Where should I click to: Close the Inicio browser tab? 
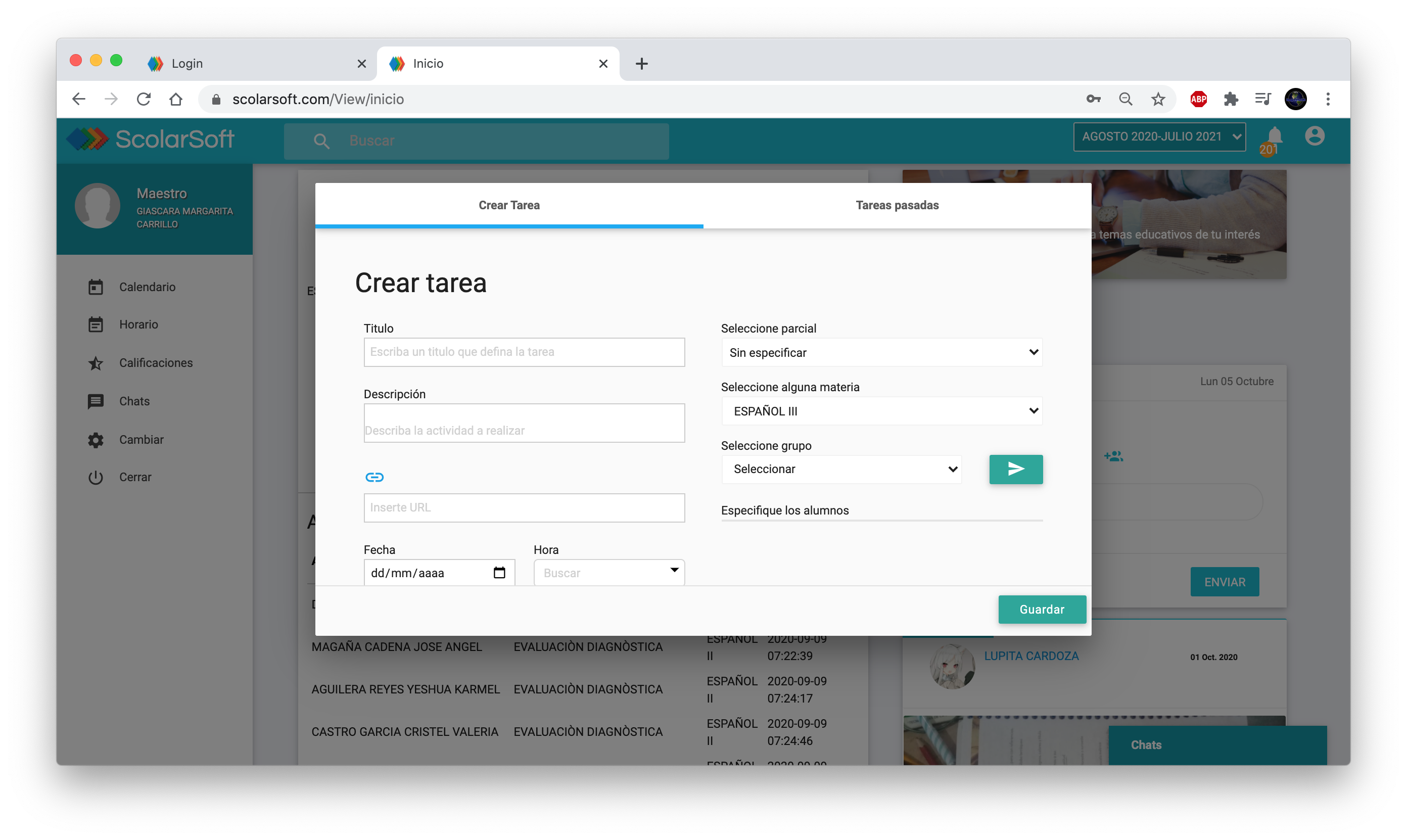[x=603, y=64]
